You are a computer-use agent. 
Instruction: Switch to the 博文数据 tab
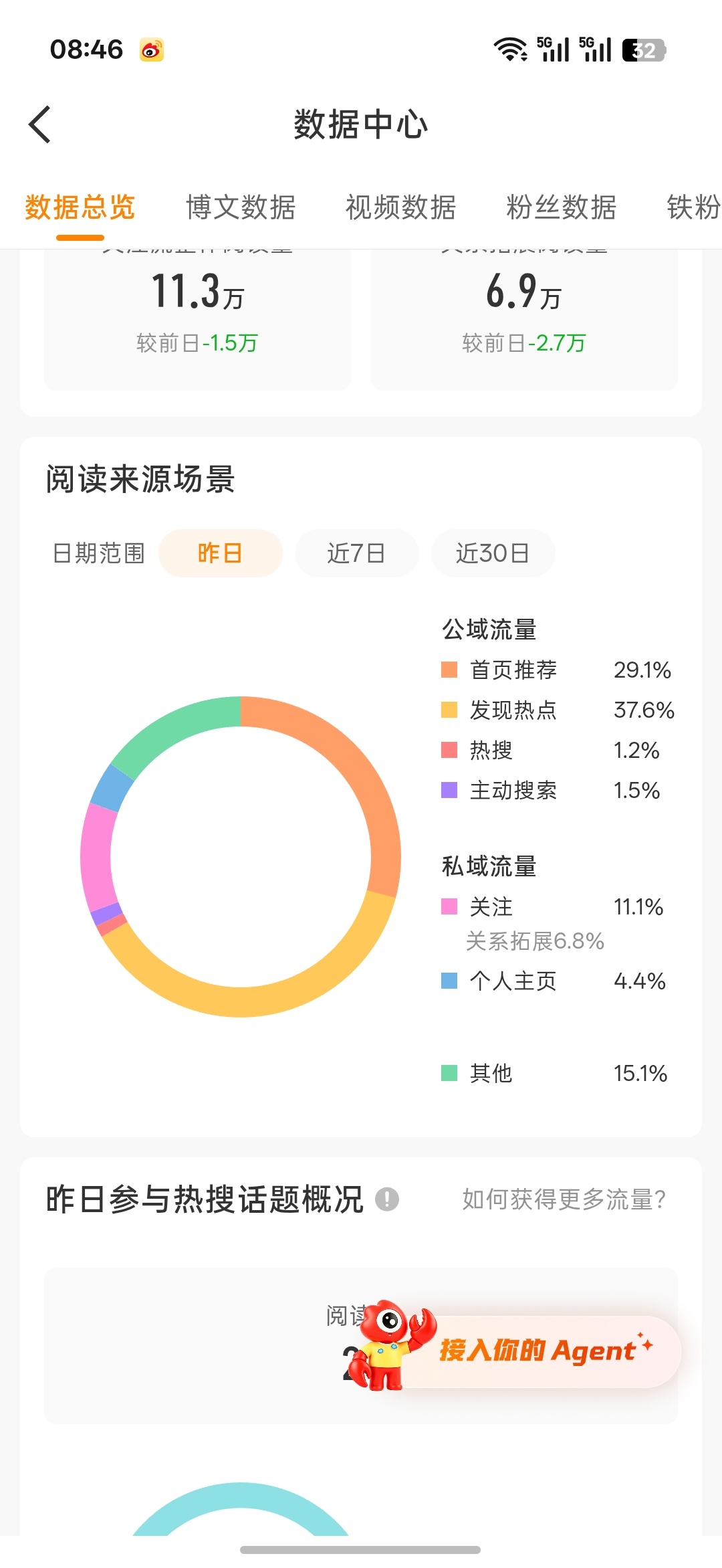point(241,207)
